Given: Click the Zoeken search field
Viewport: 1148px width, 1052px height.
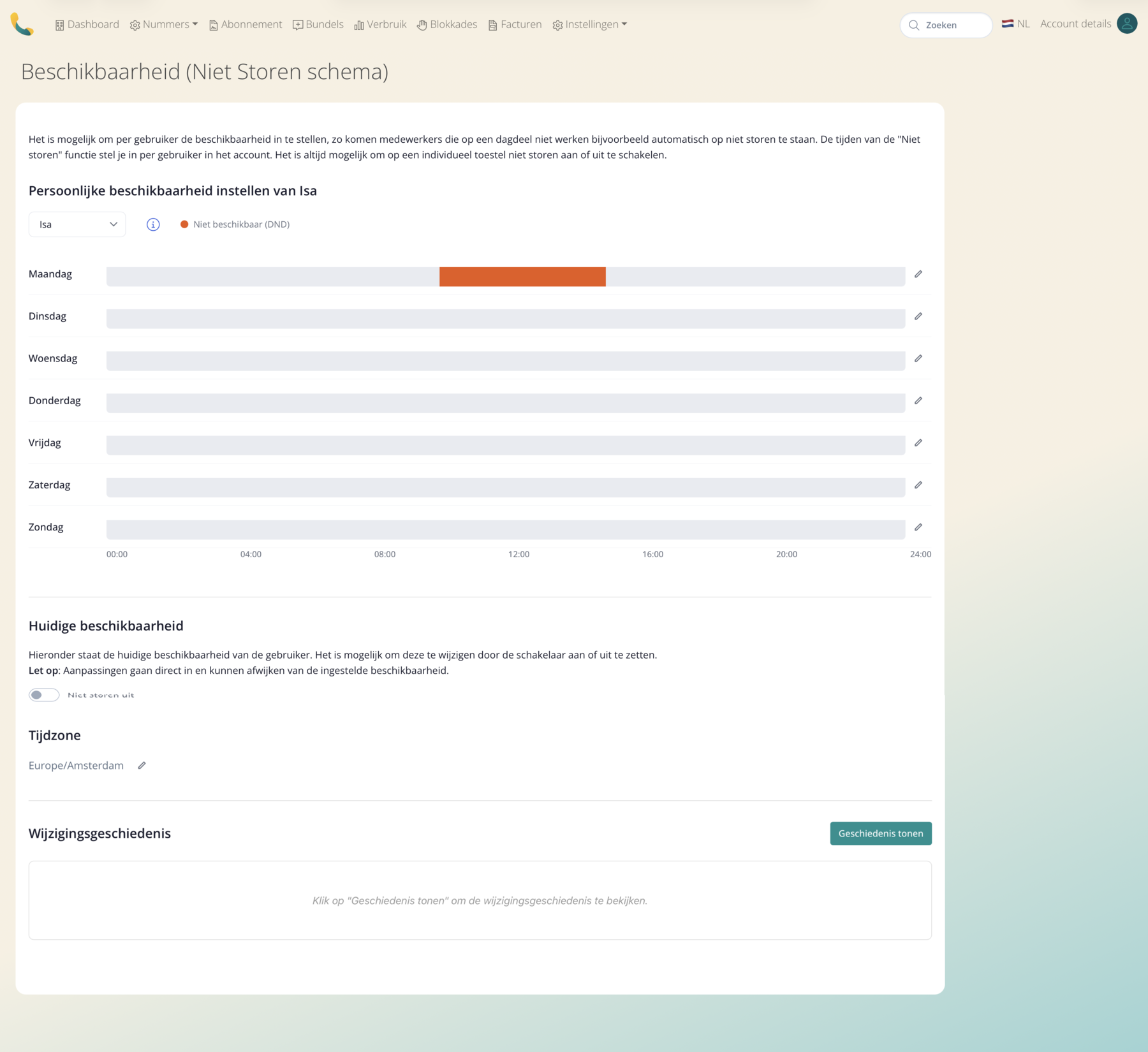Looking at the screenshot, I should coord(946,25).
